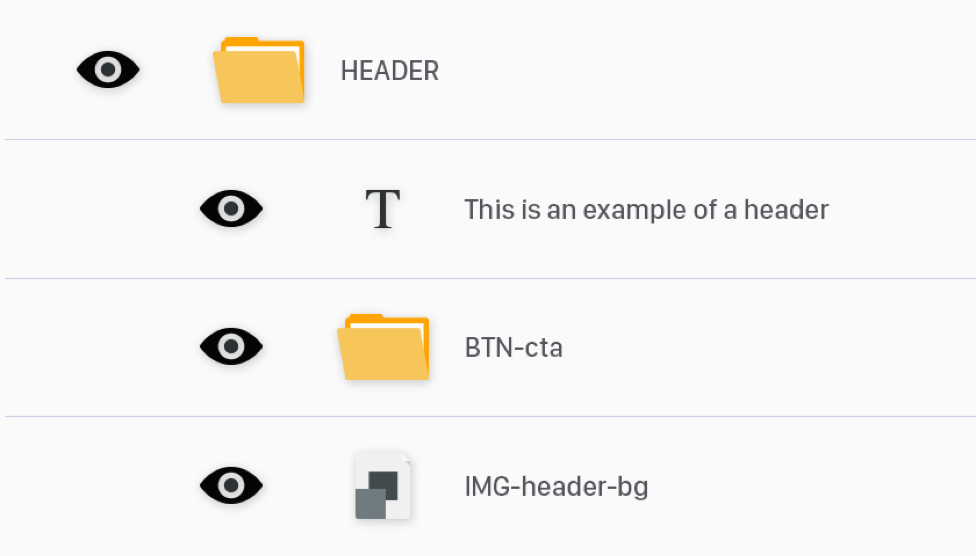This screenshot has width=976, height=556.
Task: Click the eye icon next to BTN-cta
Action: pos(231,347)
